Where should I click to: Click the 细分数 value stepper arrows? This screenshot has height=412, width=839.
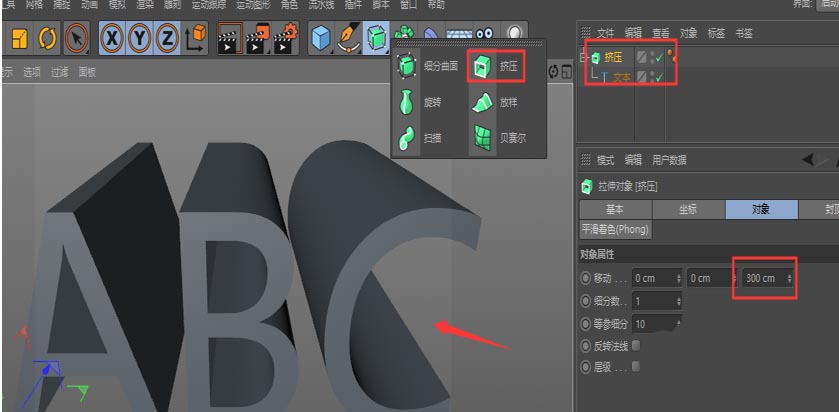click(x=679, y=301)
